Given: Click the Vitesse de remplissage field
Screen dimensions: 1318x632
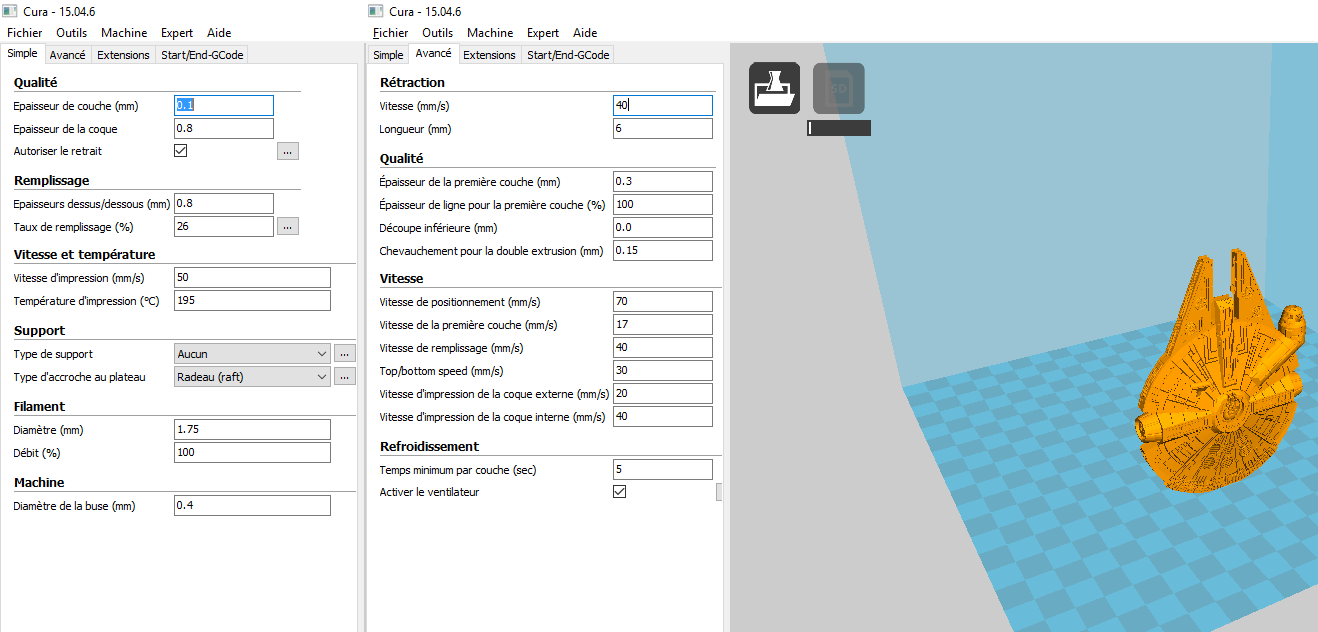Looking at the screenshot, I should point(662,347).
